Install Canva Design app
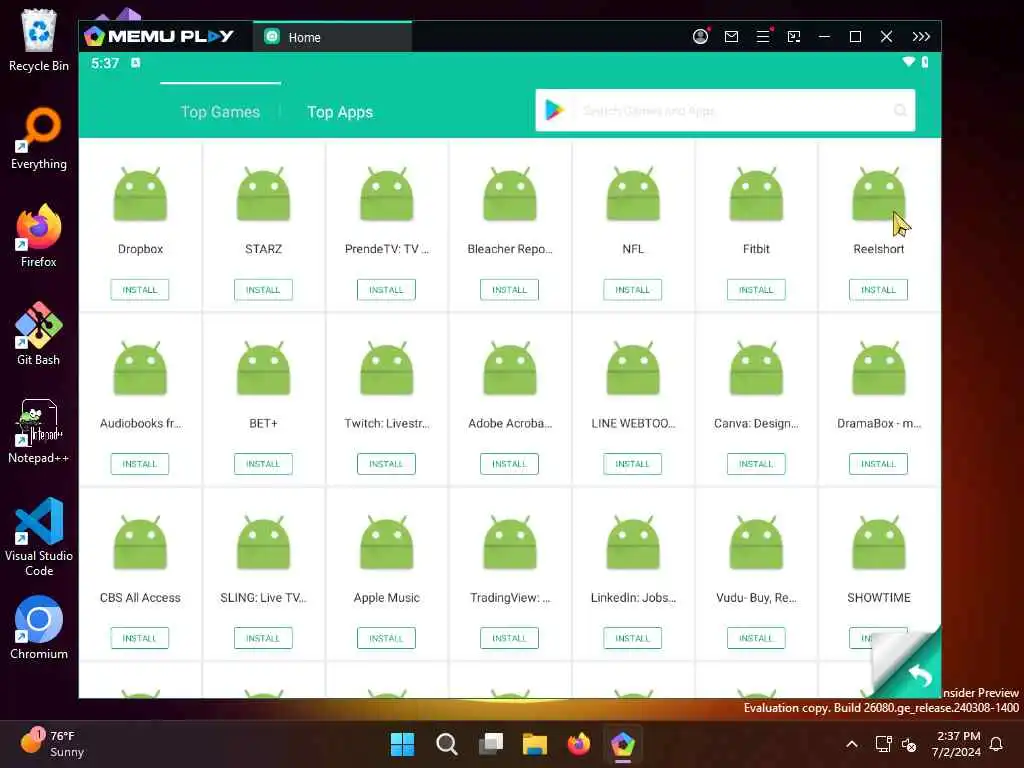This screenshot has width=1024, height=768. [756, 464]
